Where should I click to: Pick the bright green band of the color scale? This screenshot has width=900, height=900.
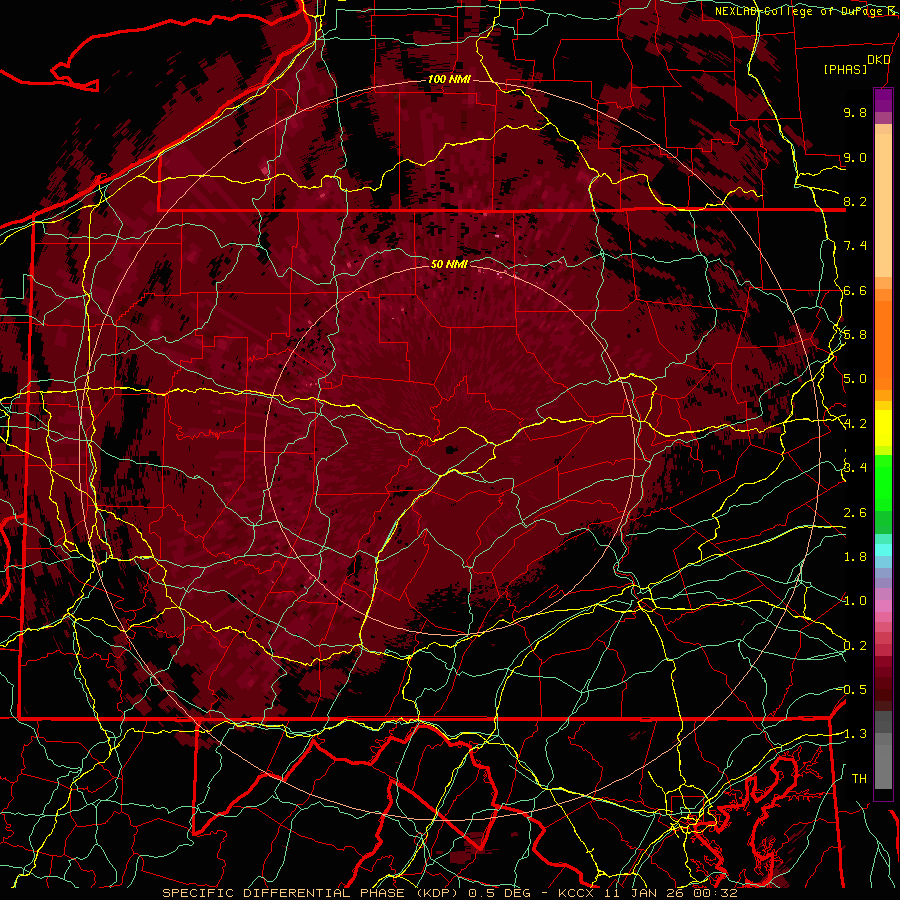[883, 482]
